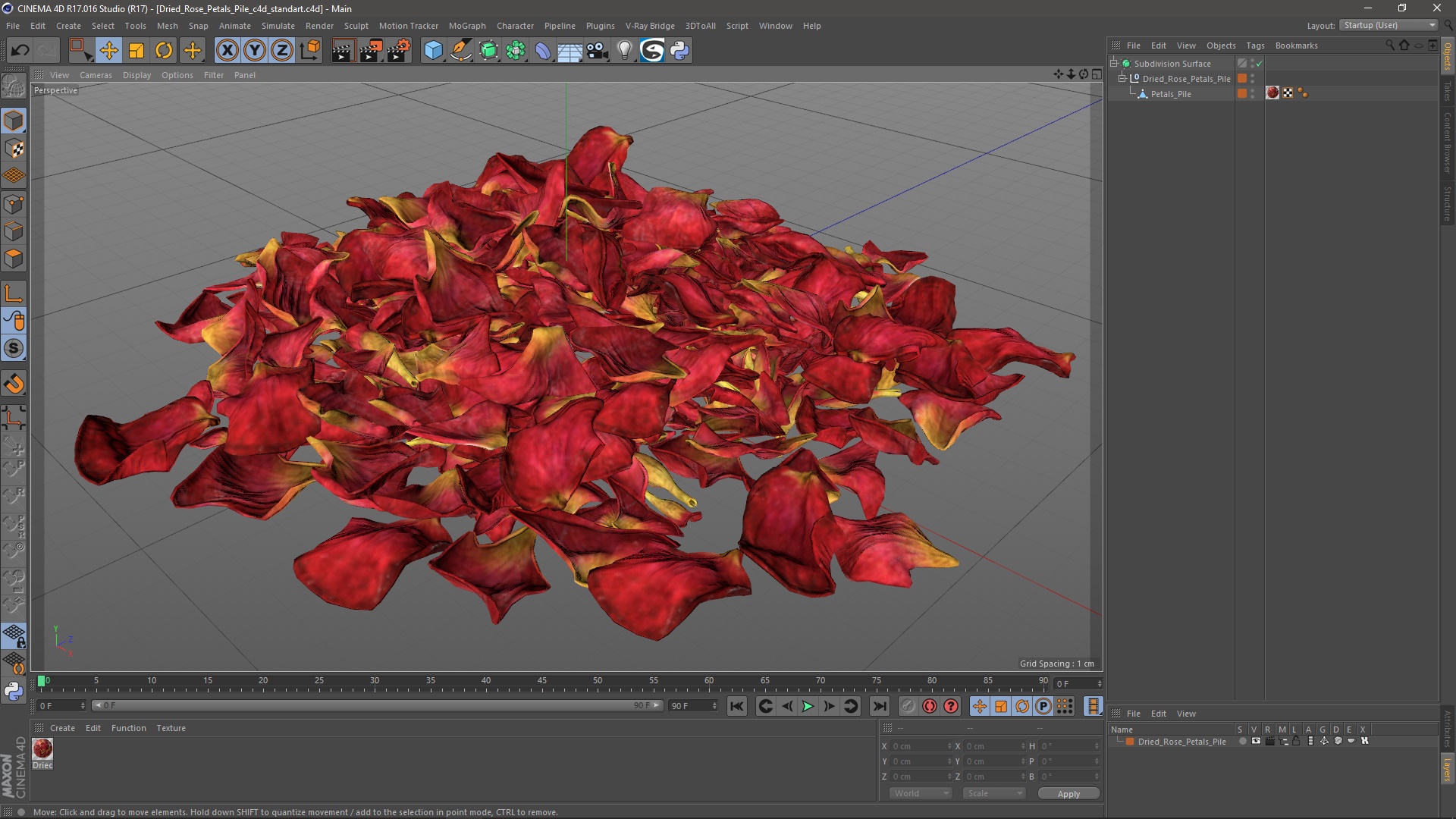Click the Python script icon in toolbar

679,51
